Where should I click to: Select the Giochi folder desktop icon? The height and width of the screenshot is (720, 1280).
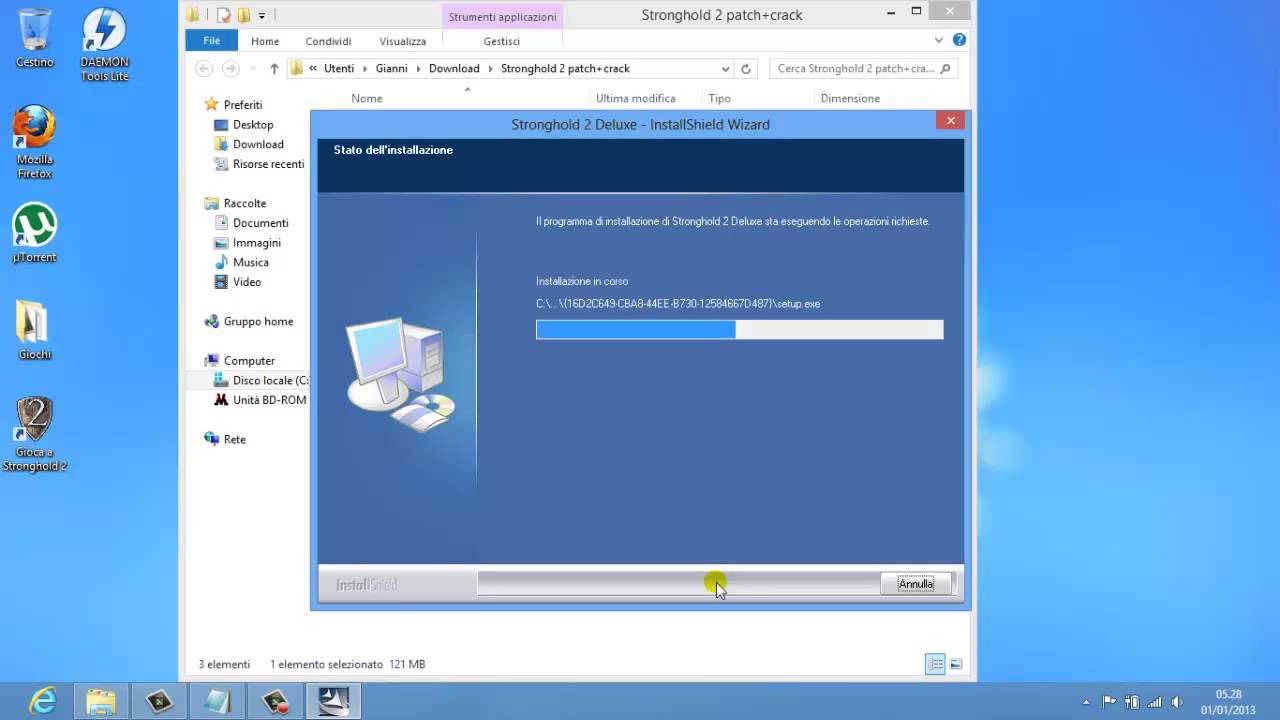34,331
